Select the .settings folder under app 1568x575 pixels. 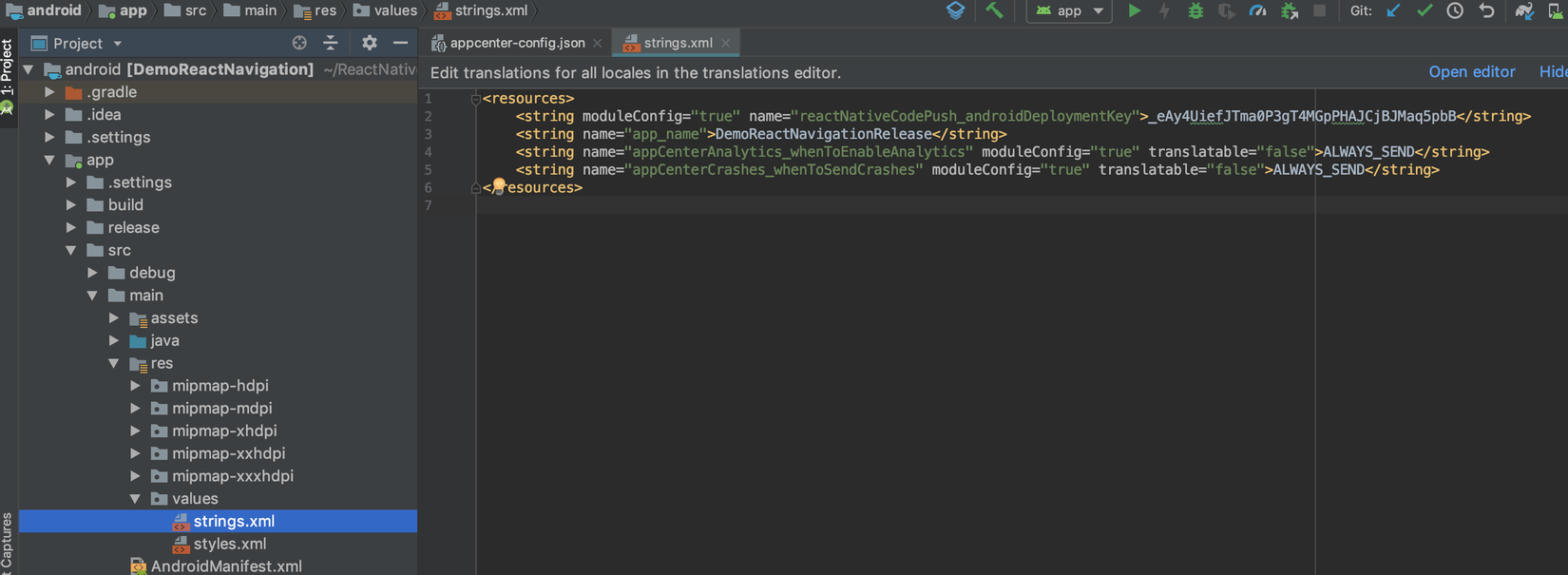click(140, 182)
